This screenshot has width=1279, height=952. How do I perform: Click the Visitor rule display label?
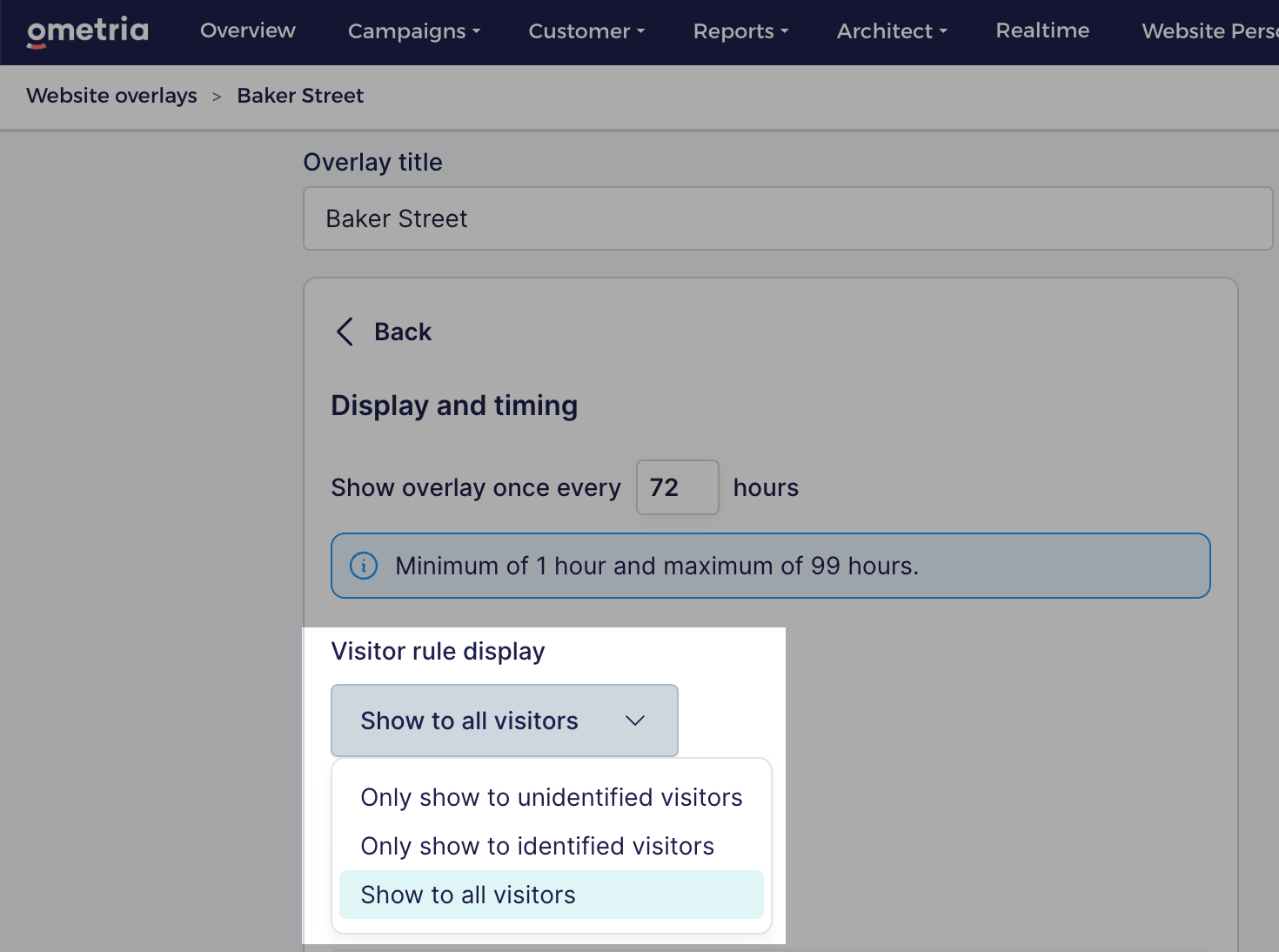[438, 651]
